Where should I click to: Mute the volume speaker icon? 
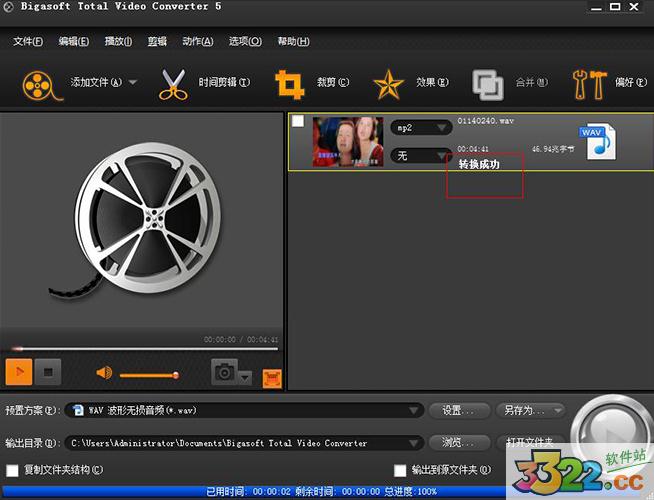tap(104, 372)
